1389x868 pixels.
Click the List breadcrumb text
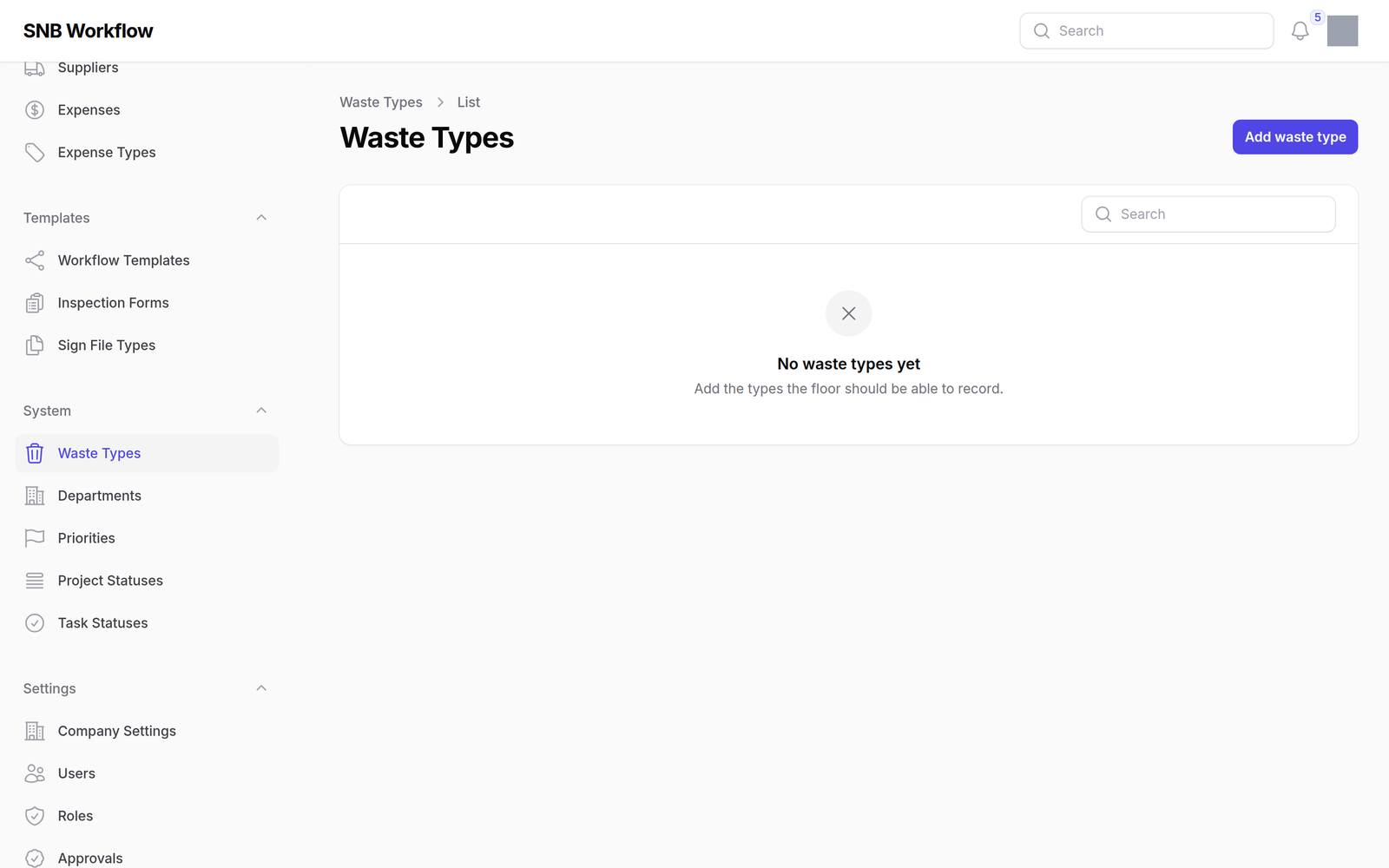pyautogui.click(x=469, y=102)
